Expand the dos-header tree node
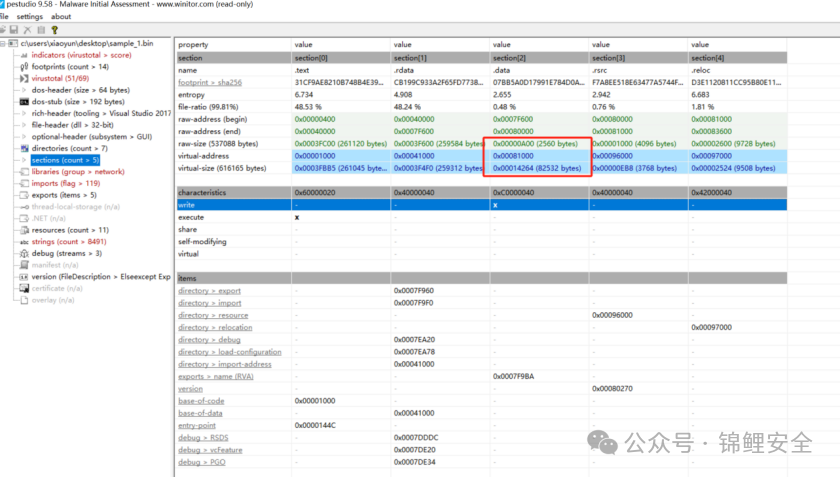The image size is (840, 477). [x=24, y=90]
